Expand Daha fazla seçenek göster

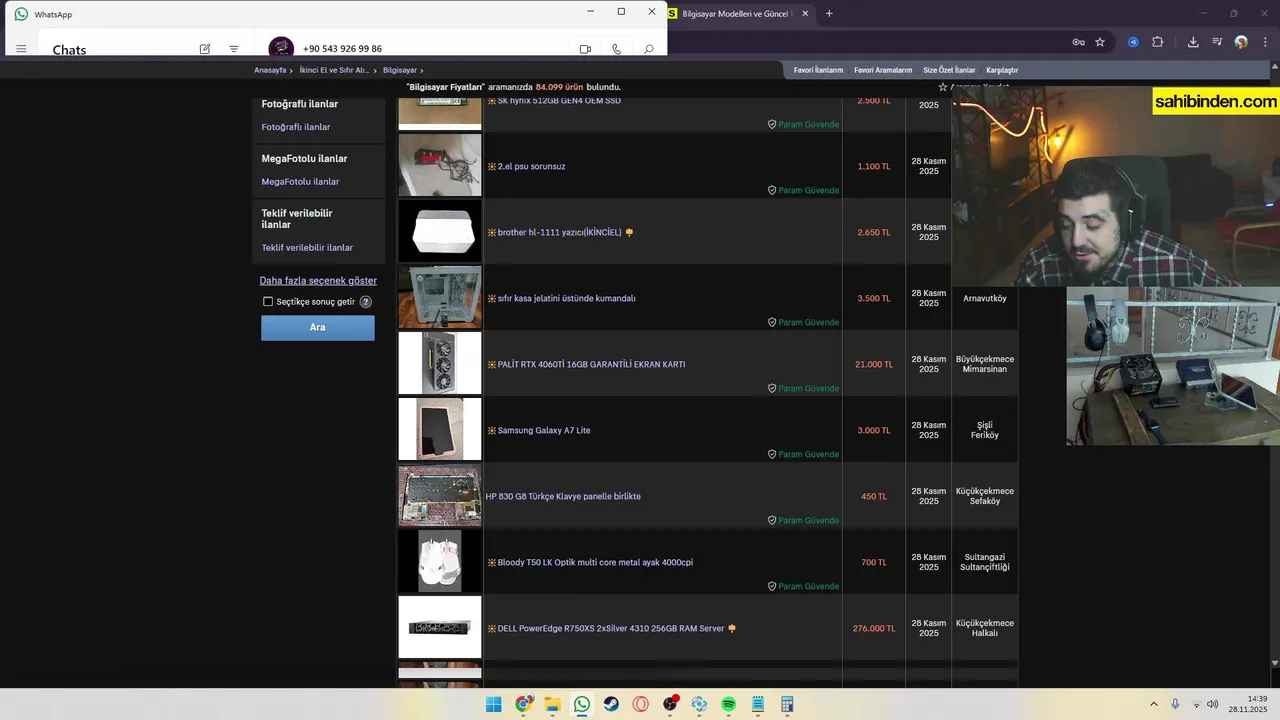pyautogui.click(x=318, y=280)
